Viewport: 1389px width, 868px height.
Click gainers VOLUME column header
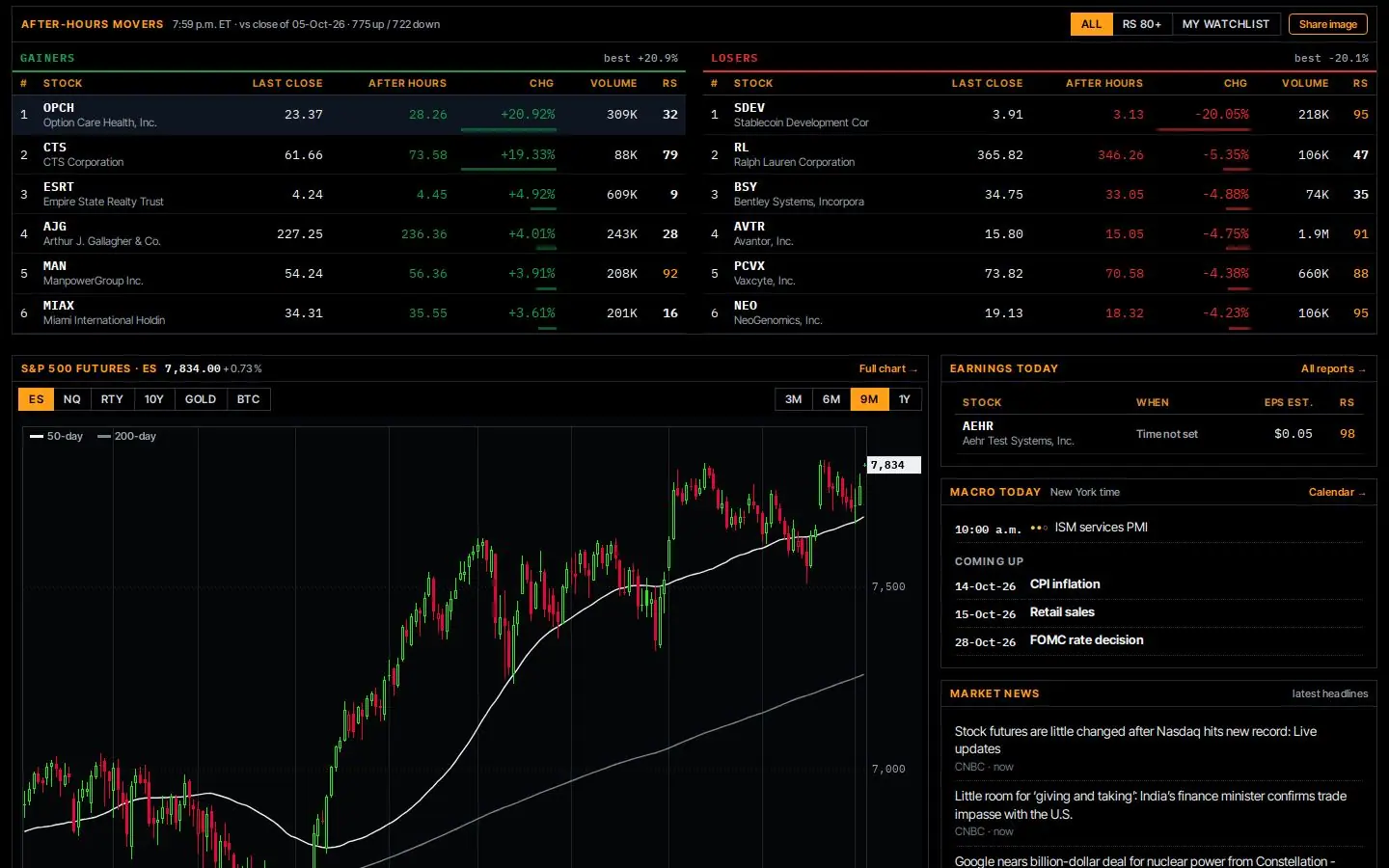(x=613, y=83)
